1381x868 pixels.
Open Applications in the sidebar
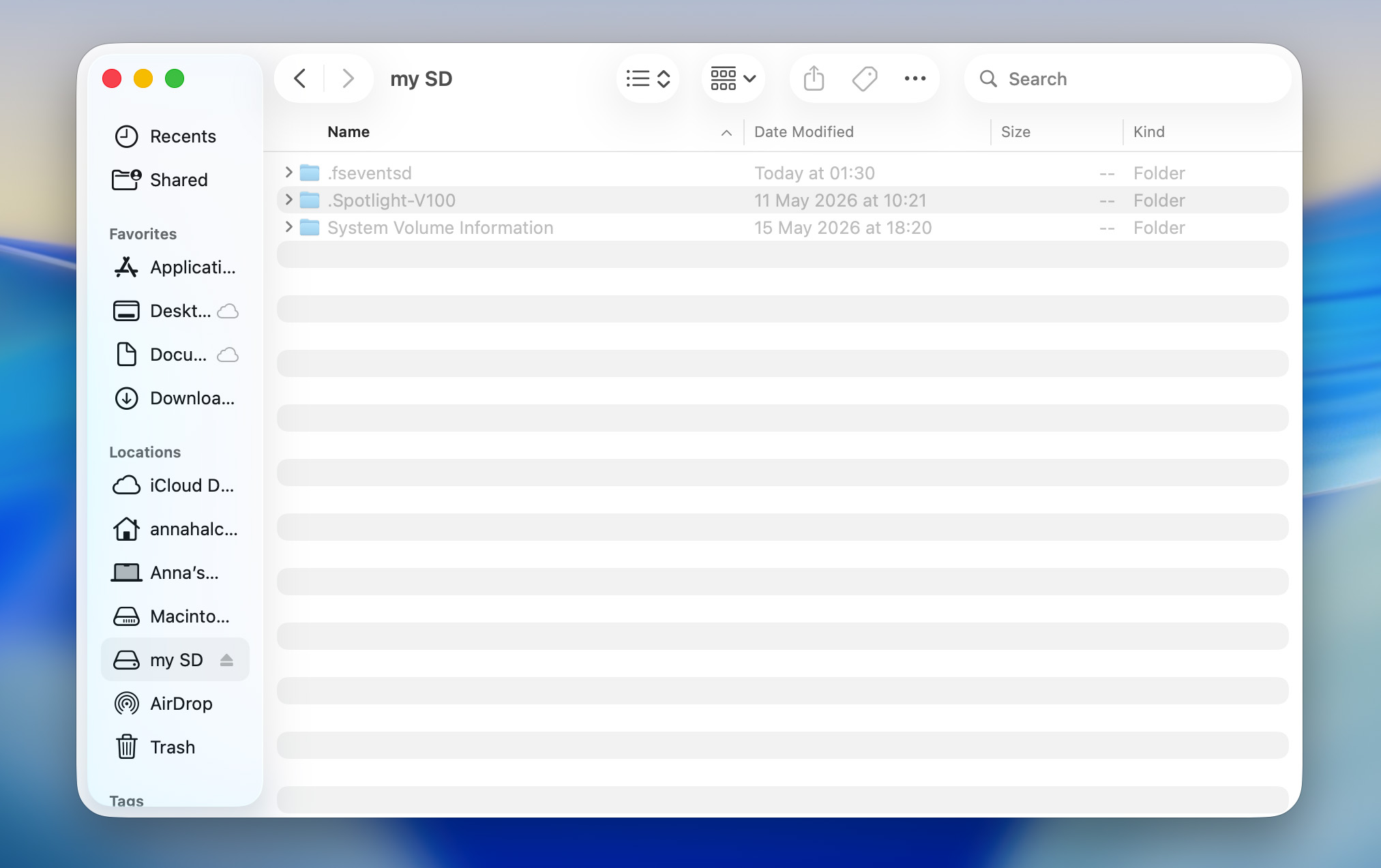(175, 267)
